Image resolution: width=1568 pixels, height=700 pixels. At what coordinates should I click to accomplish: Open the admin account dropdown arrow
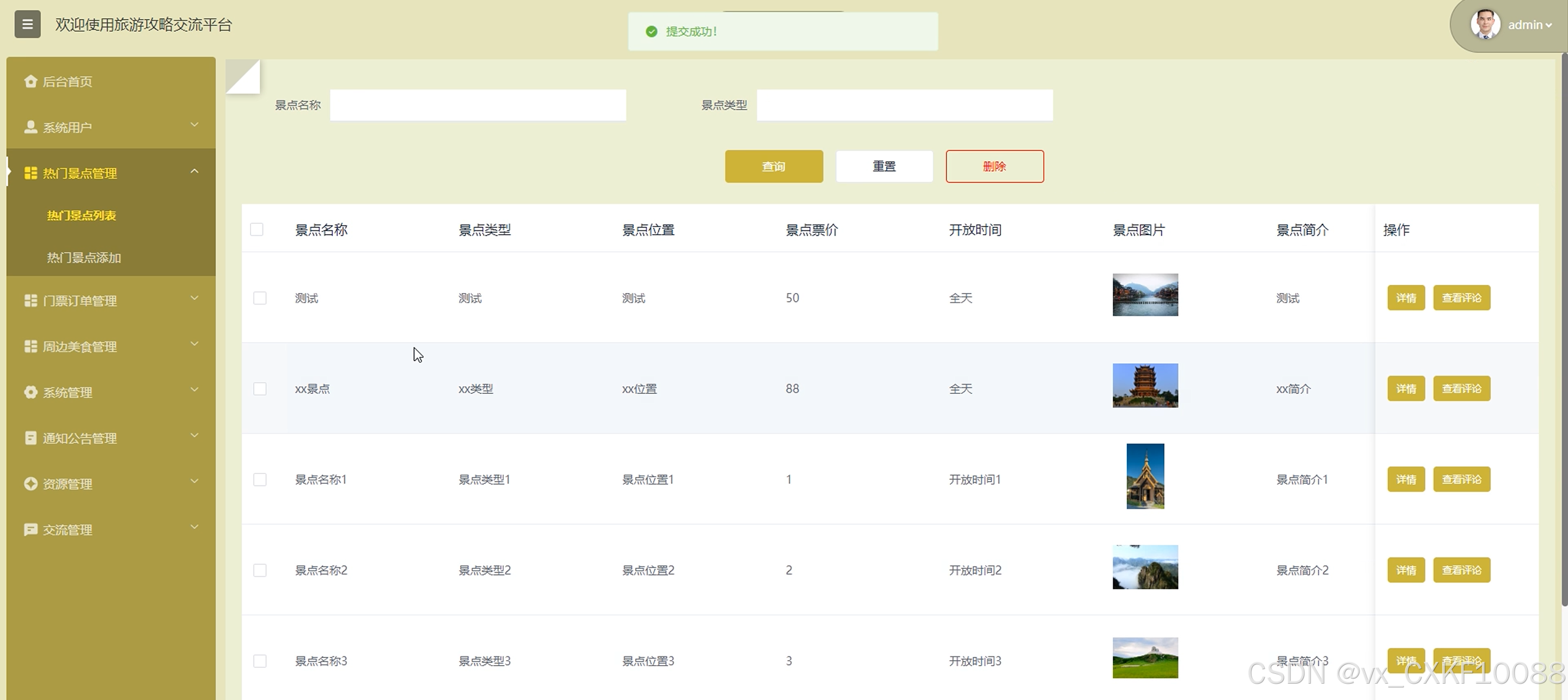tap(1548, 26)
